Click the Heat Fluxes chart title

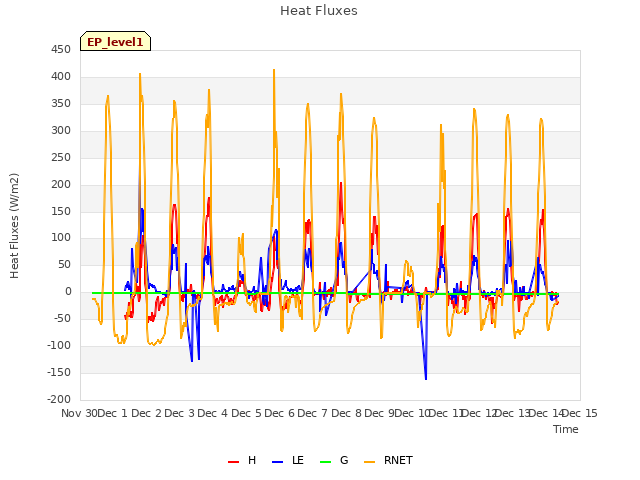coord(319,11)
